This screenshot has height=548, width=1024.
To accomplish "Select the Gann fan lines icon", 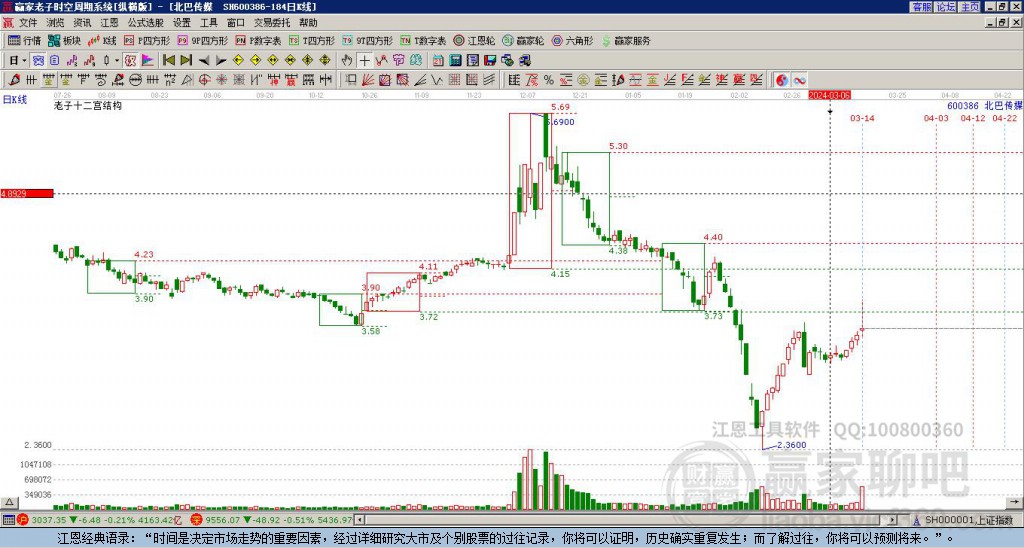I will (368, 80).
